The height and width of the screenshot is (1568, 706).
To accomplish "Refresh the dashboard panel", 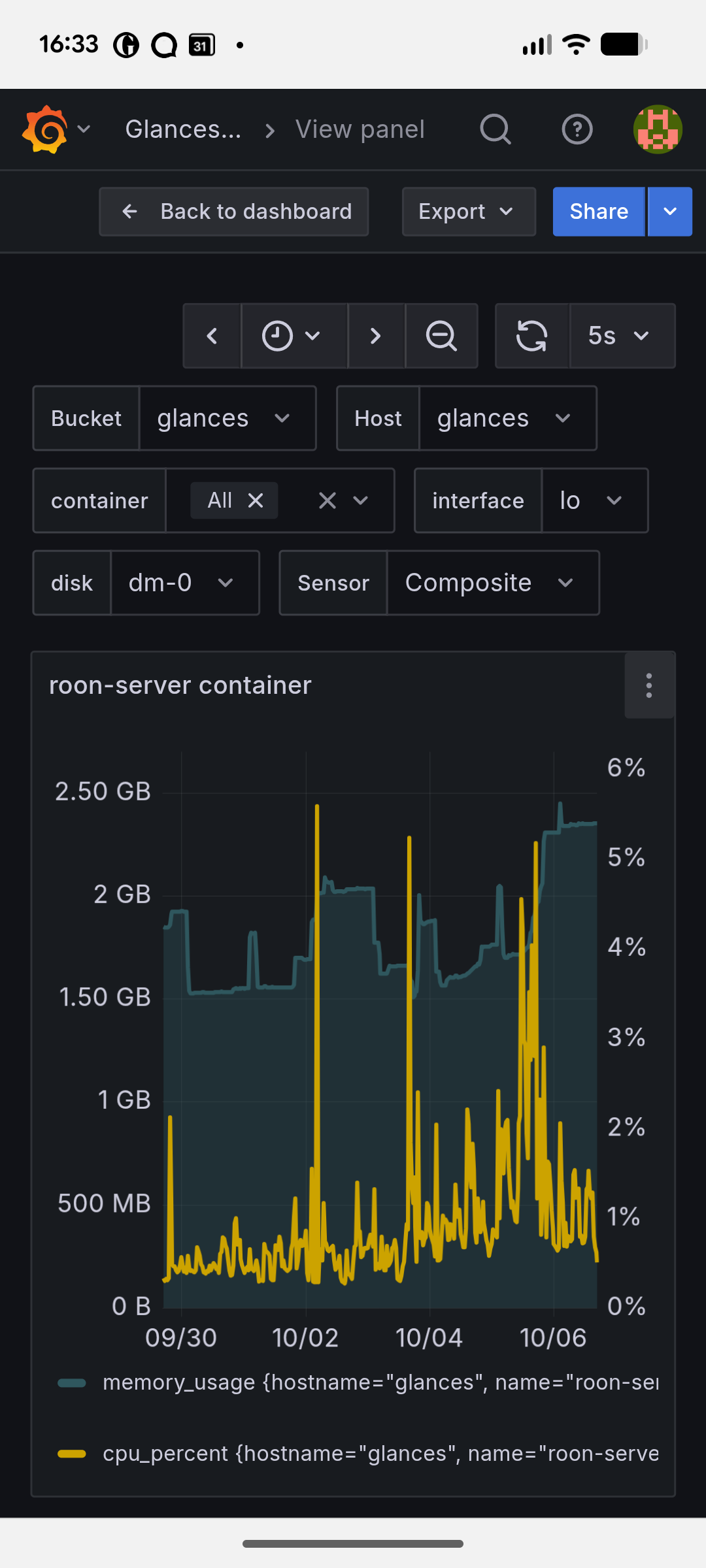I will pos(532,336).
